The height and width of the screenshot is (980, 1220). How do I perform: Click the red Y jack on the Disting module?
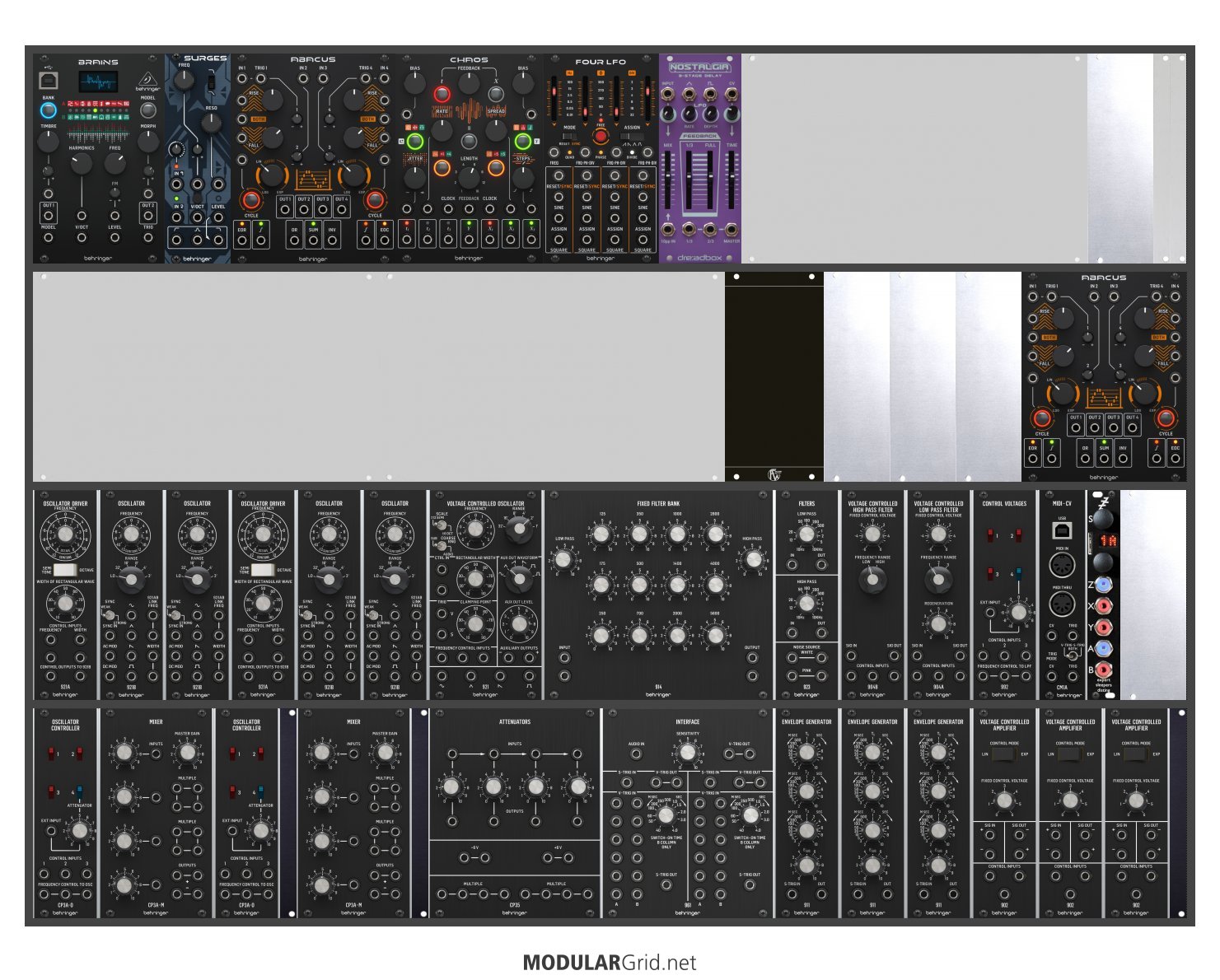(1104, 627)
